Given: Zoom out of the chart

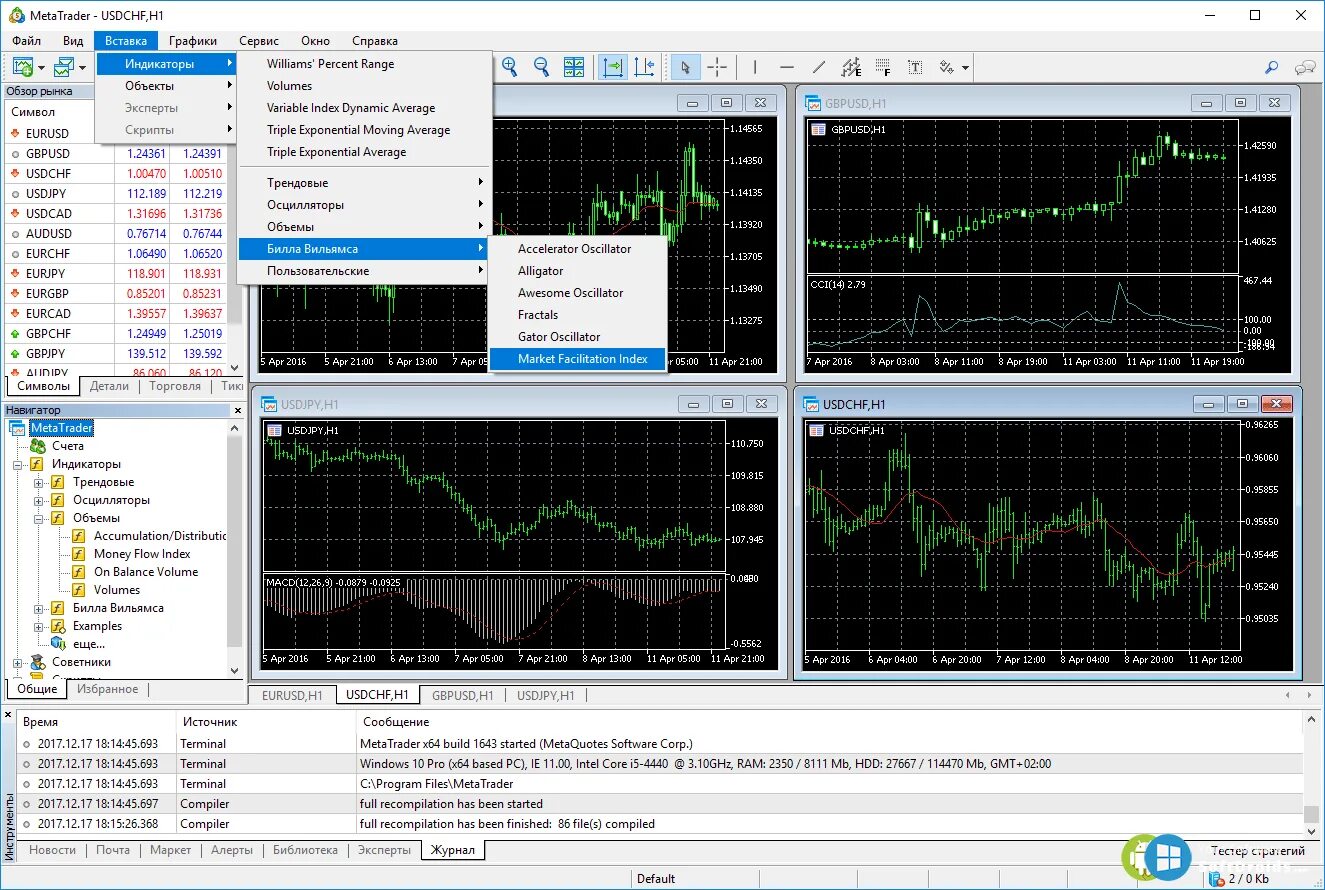Looking at the screenshot, I should pyautogui.click(x=542, y=67).
